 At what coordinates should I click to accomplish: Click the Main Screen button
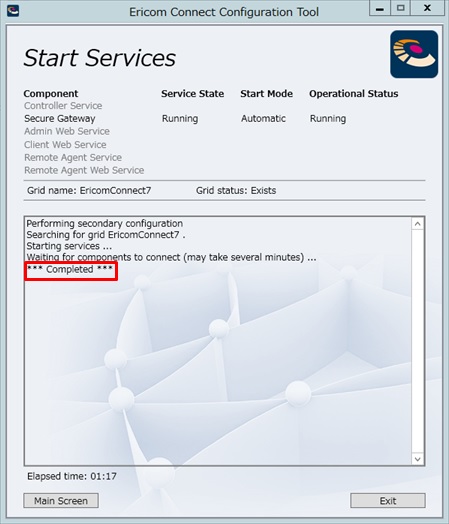tap(61, 501)
